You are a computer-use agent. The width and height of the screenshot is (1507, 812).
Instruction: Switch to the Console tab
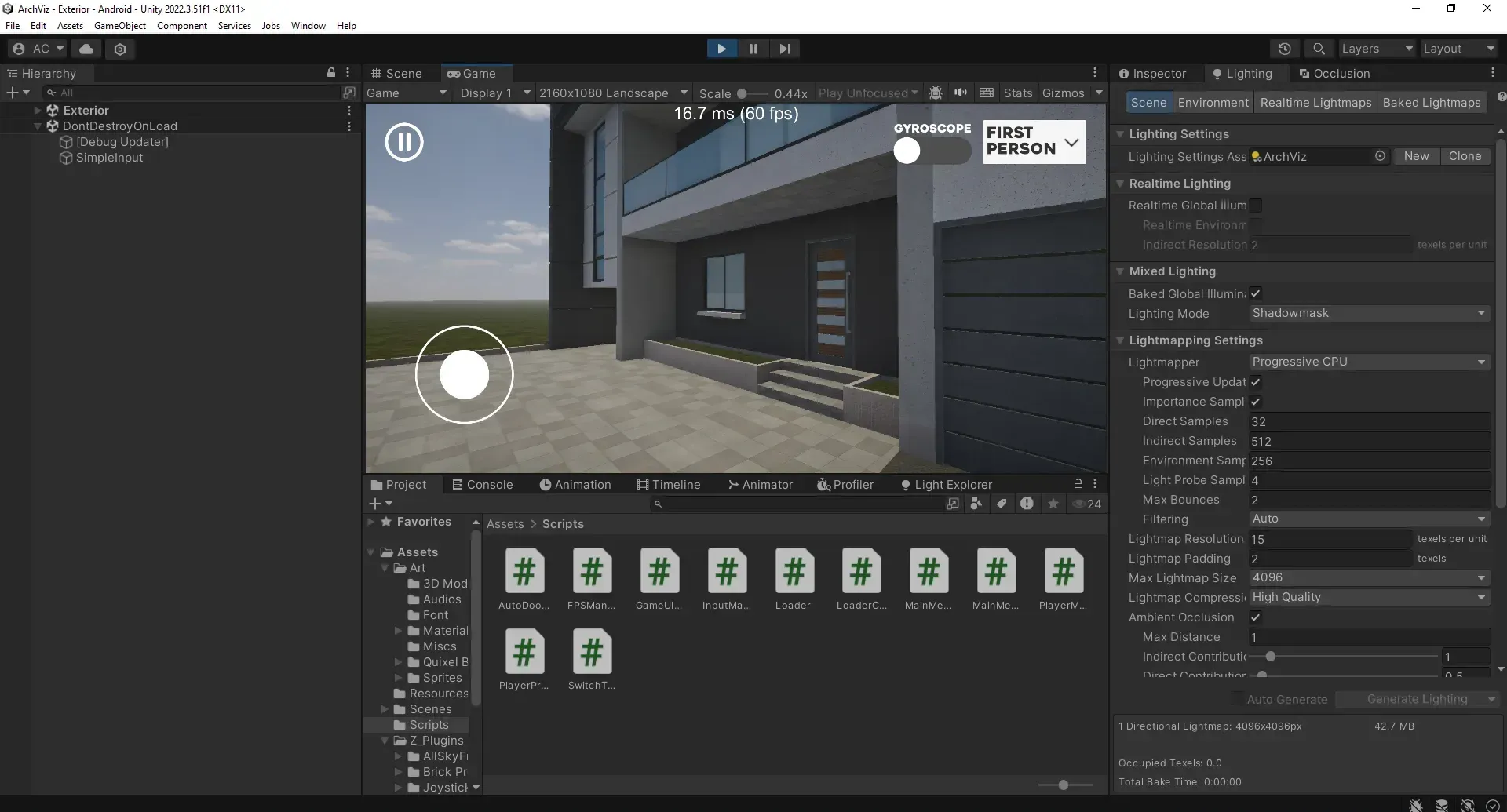pos(483,485)
